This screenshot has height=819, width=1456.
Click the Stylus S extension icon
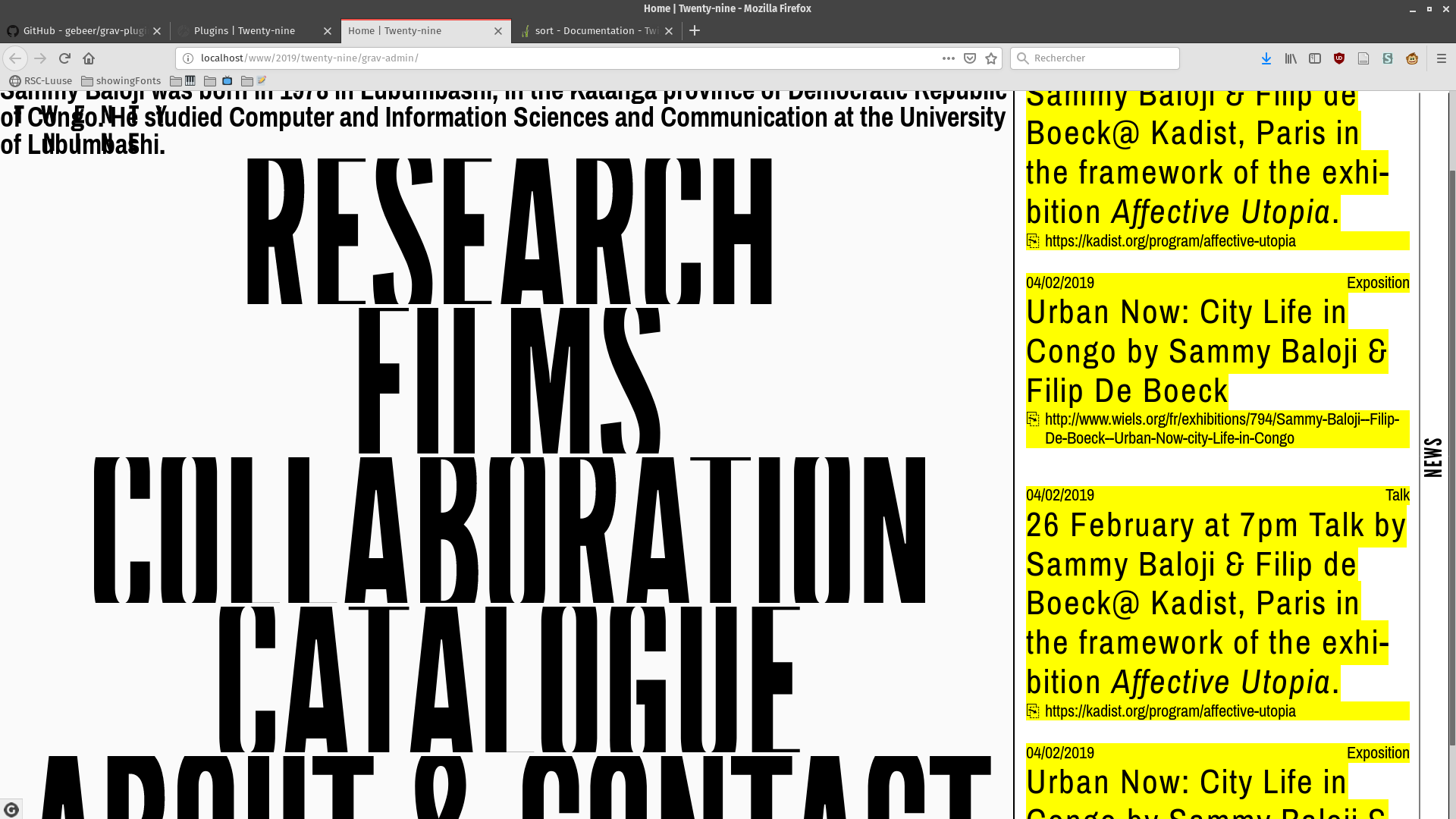coord(1388,58)
